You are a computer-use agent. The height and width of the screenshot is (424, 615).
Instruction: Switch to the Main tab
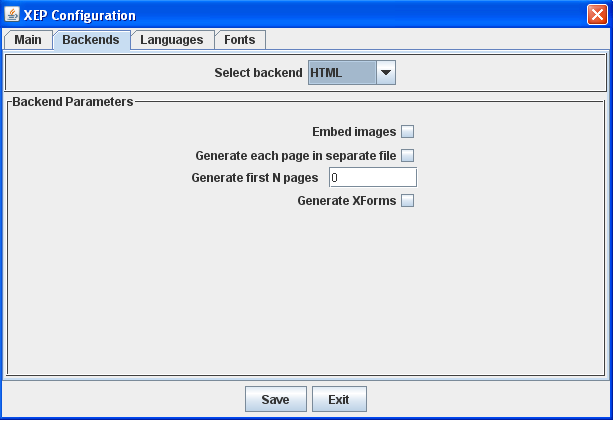point(28,40)
